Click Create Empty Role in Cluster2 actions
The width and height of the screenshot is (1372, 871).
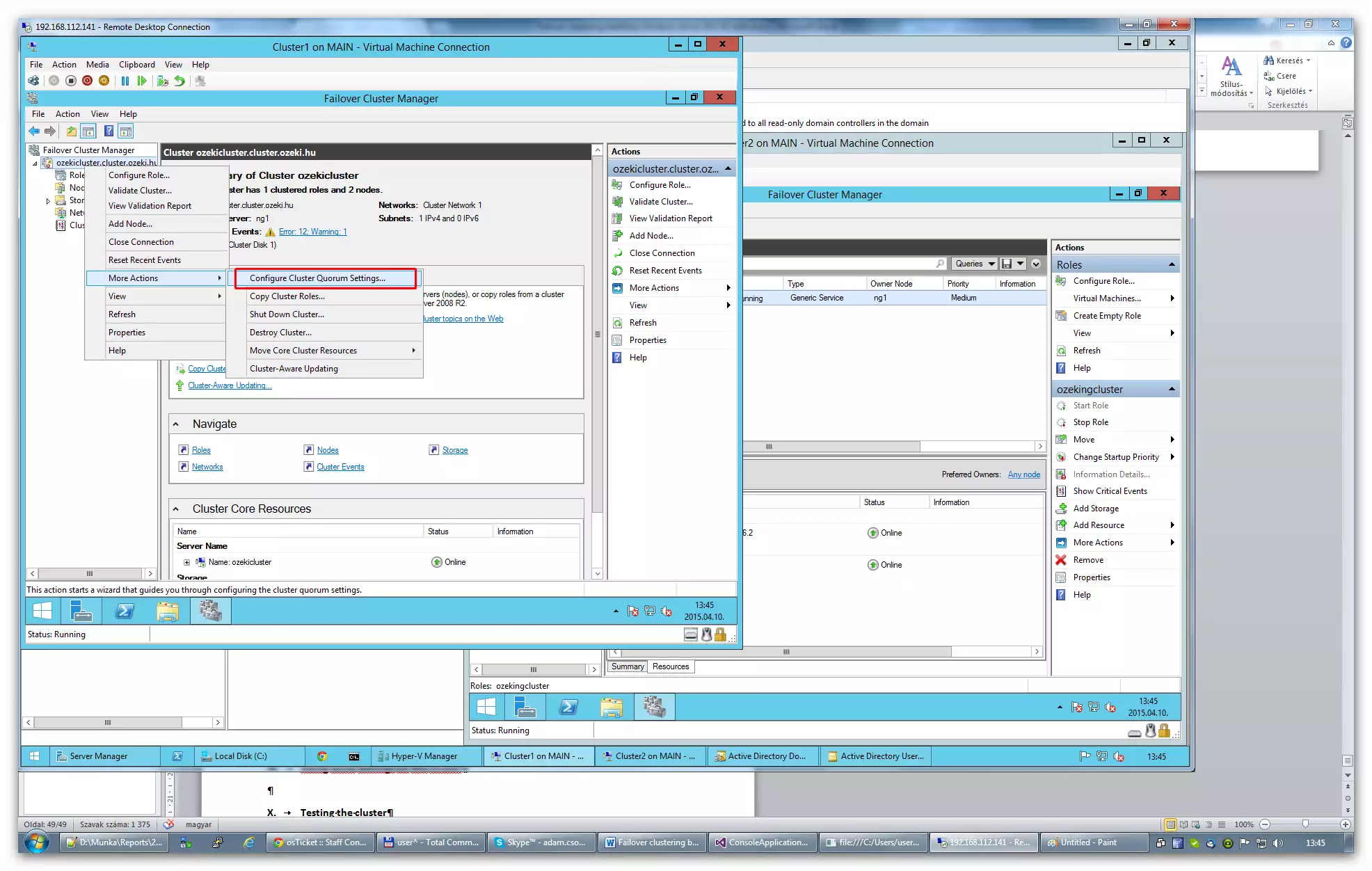(1107, 316)
